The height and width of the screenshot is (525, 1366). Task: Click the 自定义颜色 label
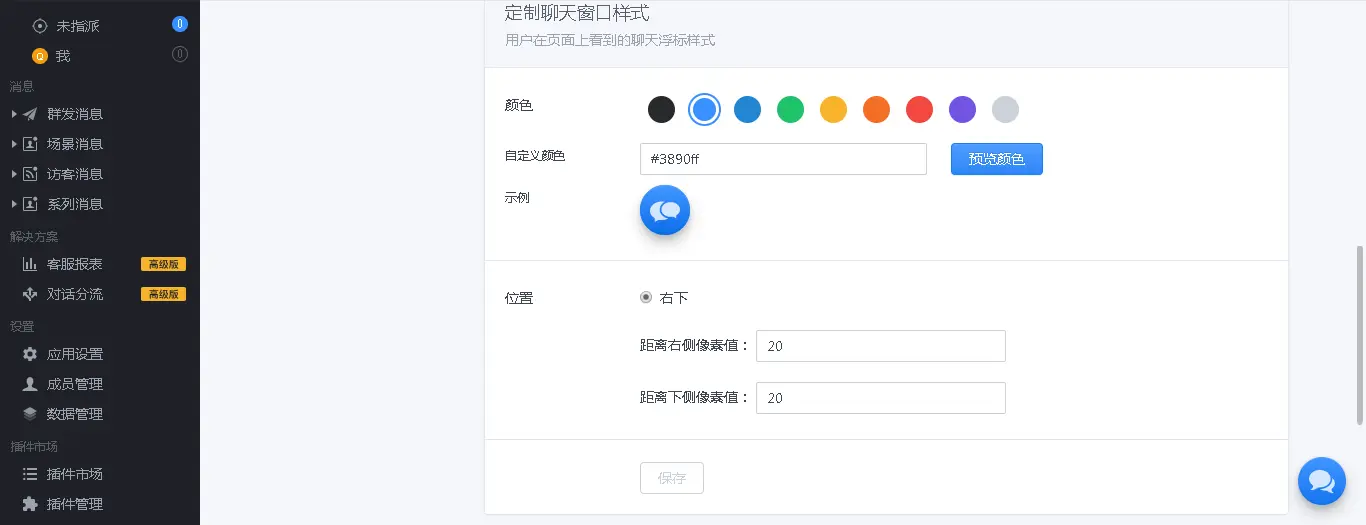(x=535, y=156)
